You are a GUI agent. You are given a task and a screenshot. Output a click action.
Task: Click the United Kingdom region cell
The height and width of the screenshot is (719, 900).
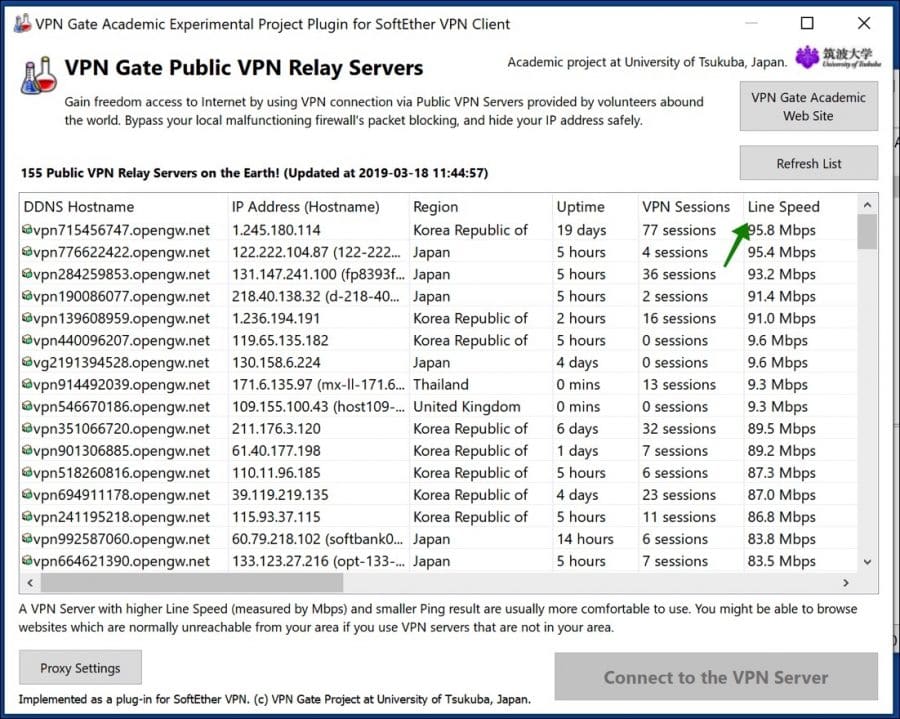click(x=467, y=406)
